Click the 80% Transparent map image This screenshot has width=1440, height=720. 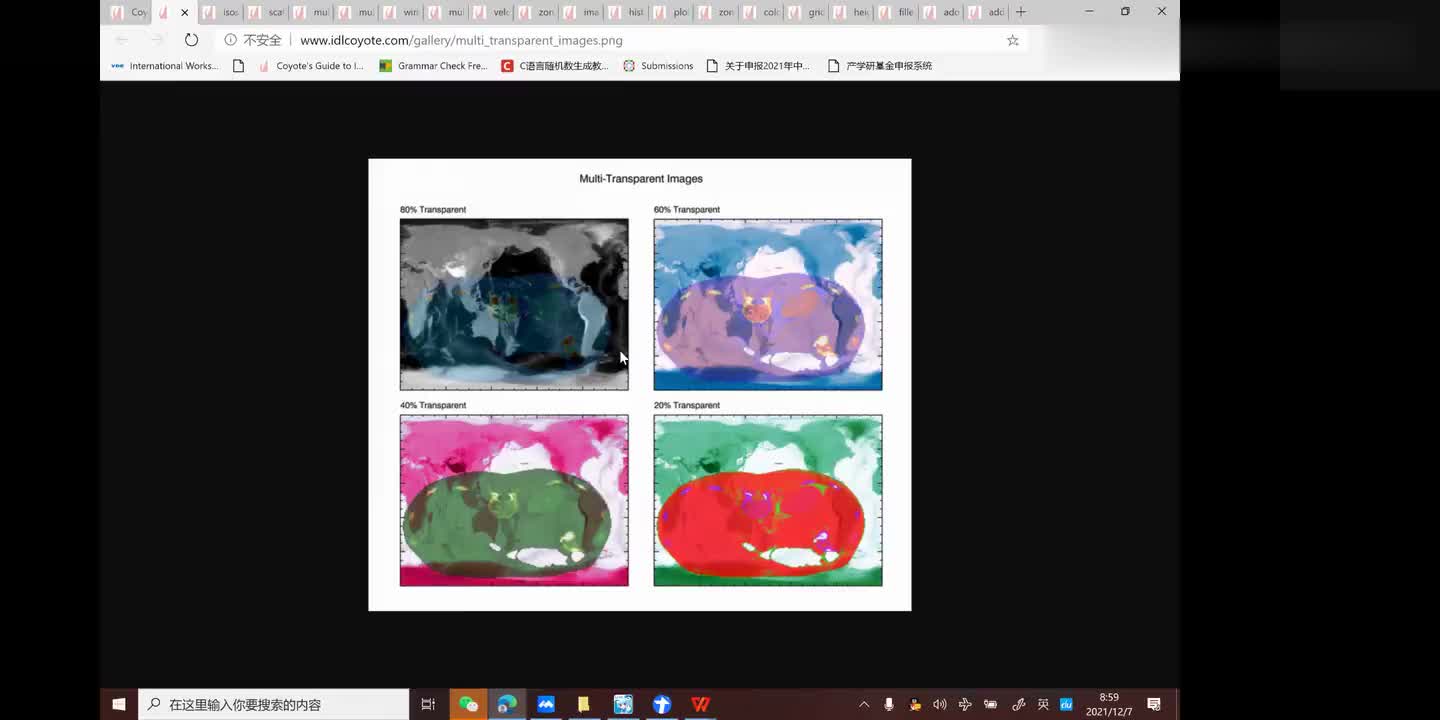click(x=514, y=304)
